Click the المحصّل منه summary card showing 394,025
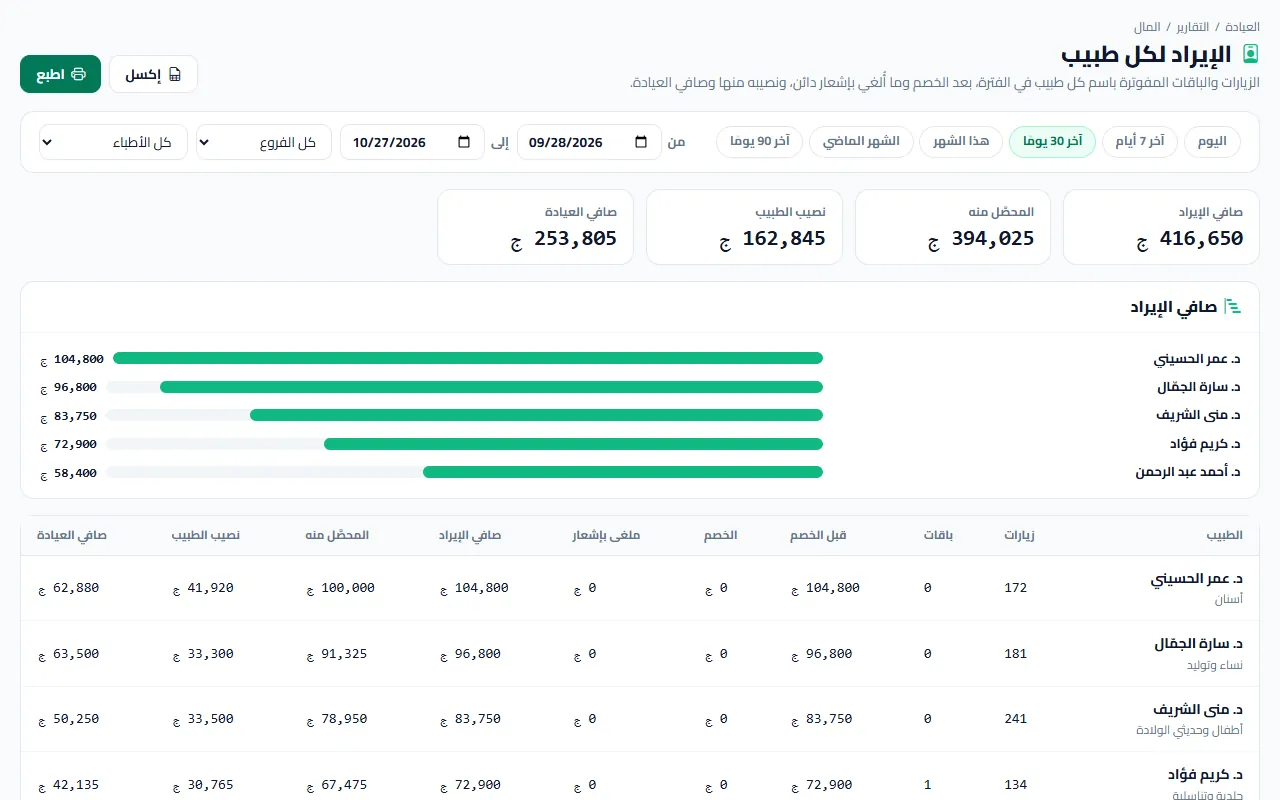 point(952,227)
